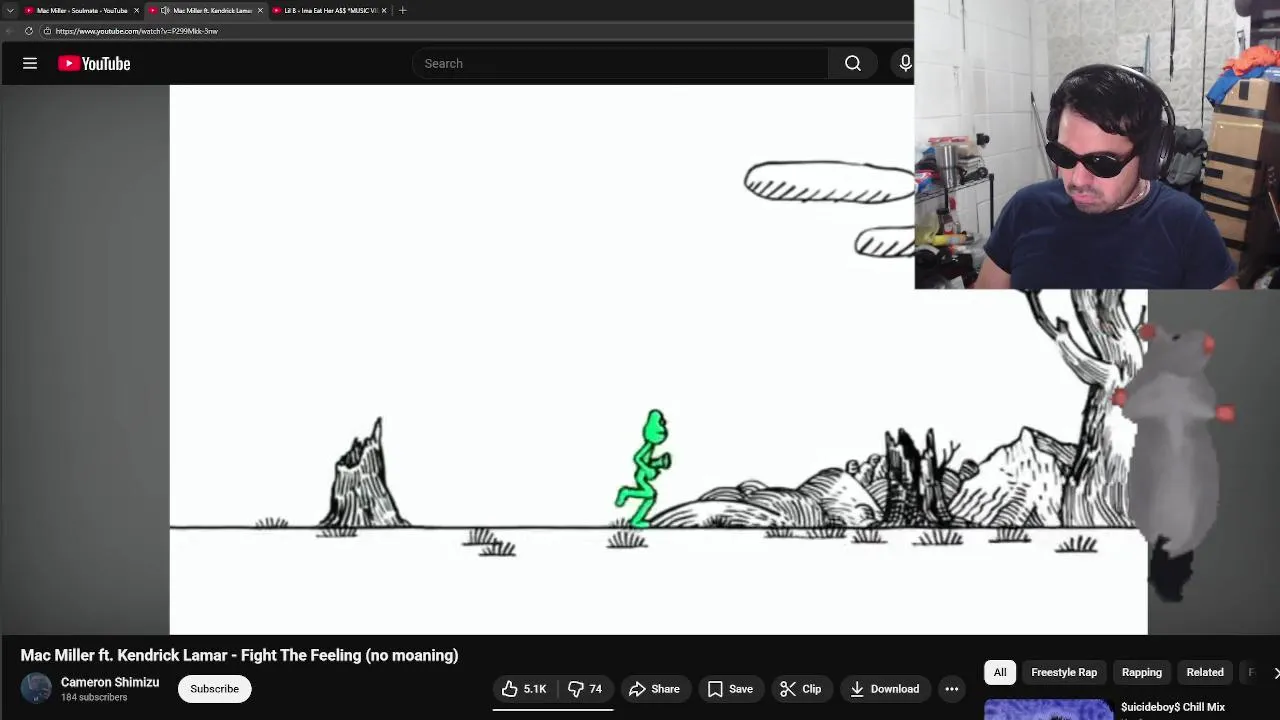
Task: Open a new browser tab
Action: tap(402, 10)
